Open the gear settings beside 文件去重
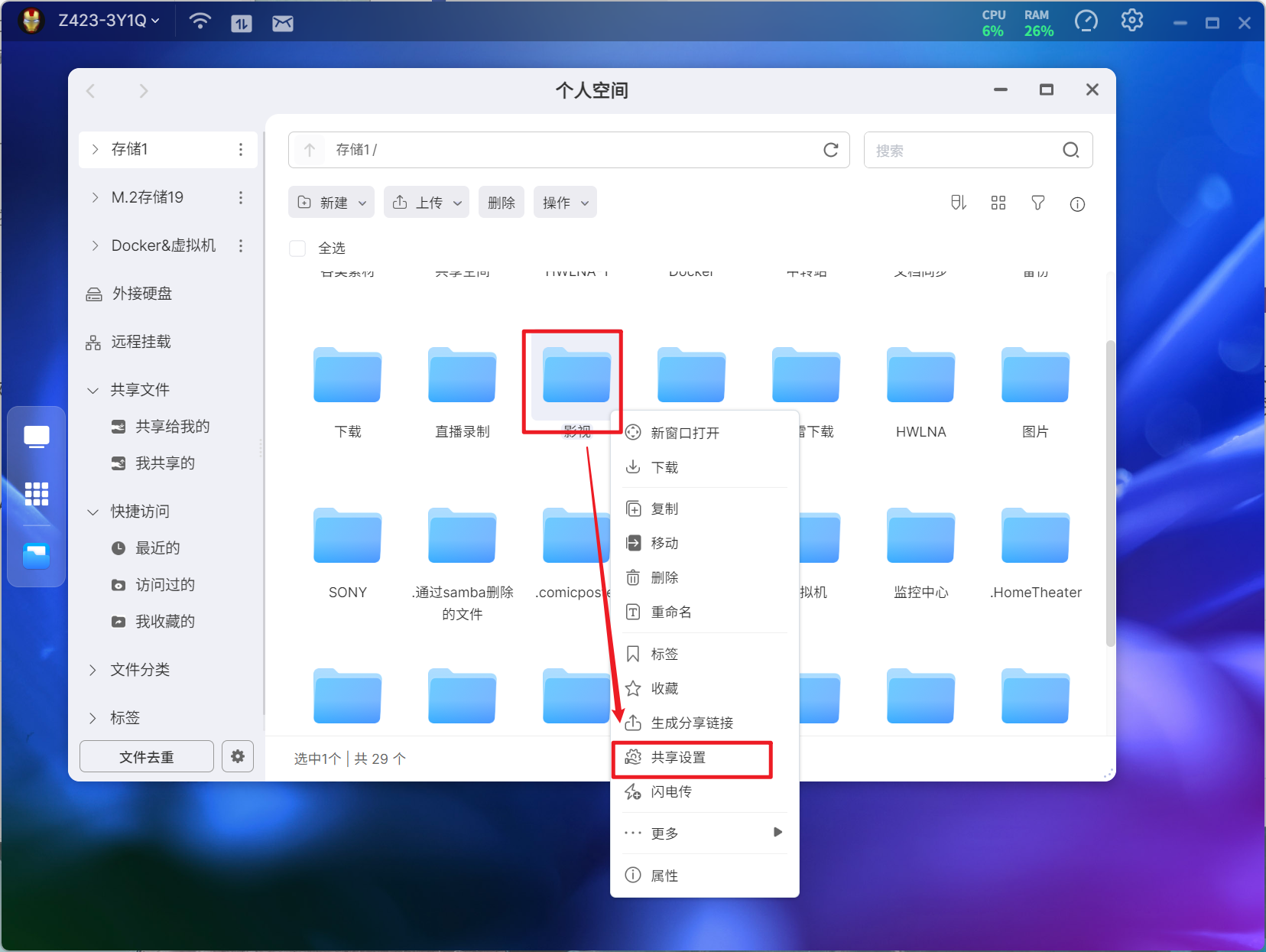The image size is (1266, 952). [238, 756]
